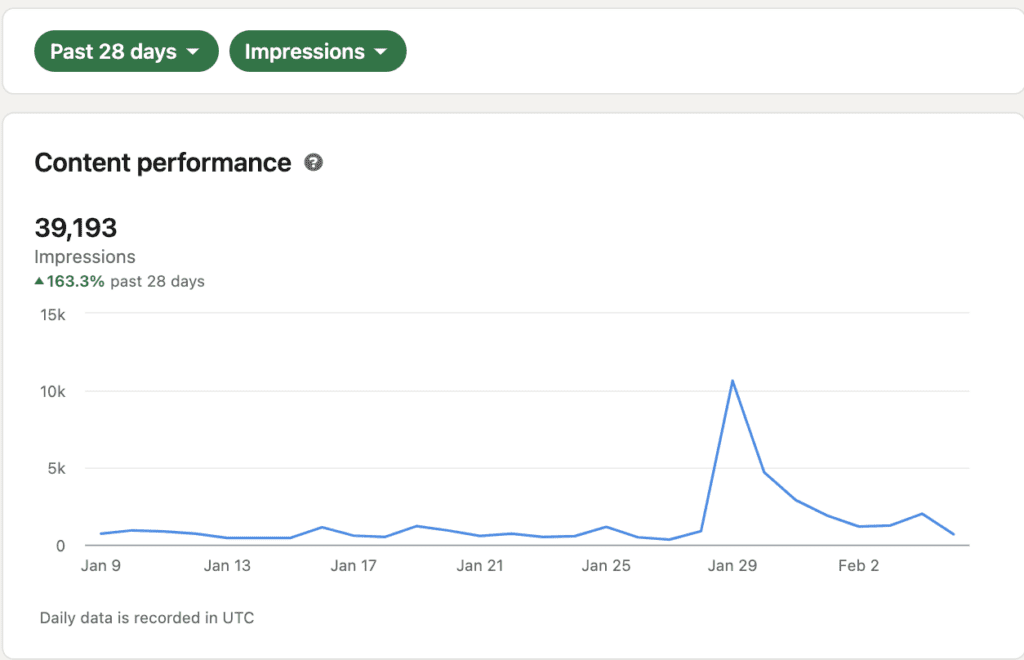Click the 10k y-axis label

tap(53, 392)
